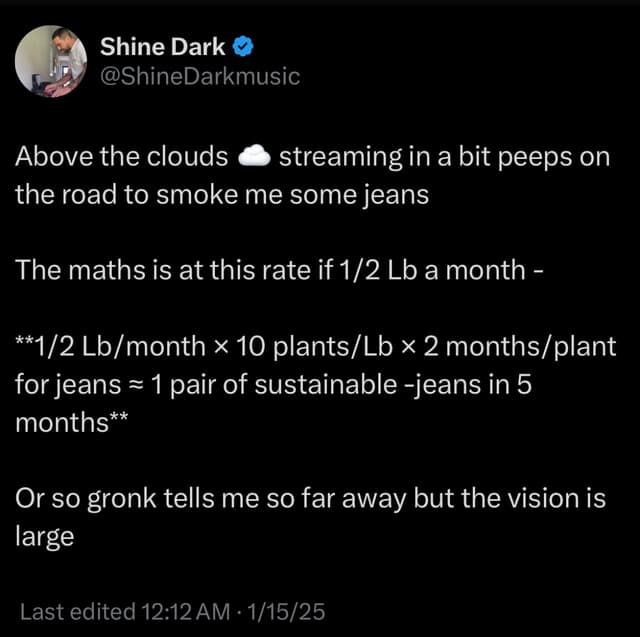
Task: Click the 'the road to smoke me some jeans' line
Action: (222, 195)
